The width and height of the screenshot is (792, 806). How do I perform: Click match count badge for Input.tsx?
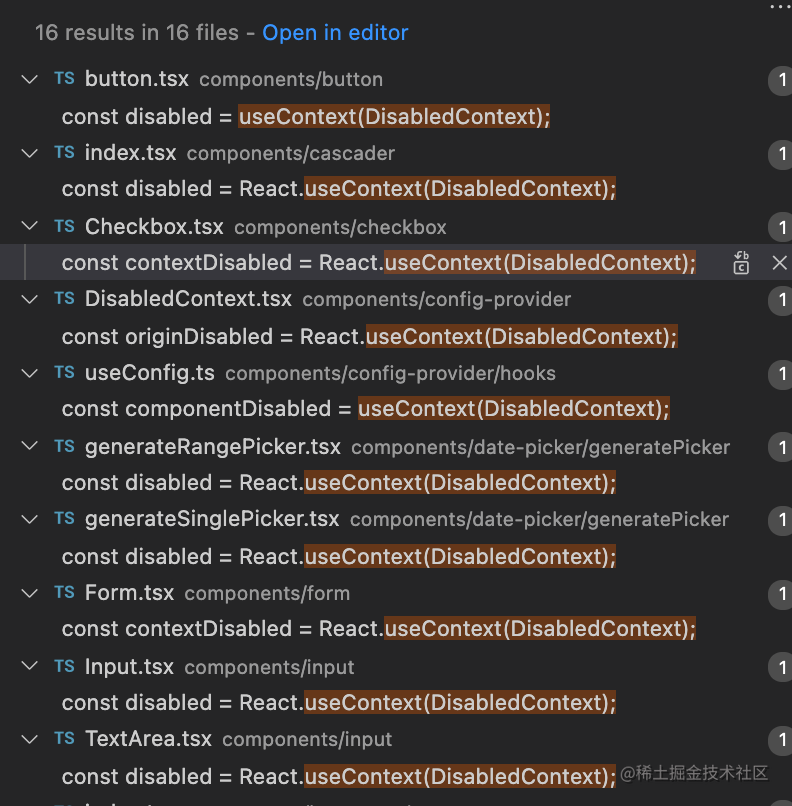click(780, 667)
